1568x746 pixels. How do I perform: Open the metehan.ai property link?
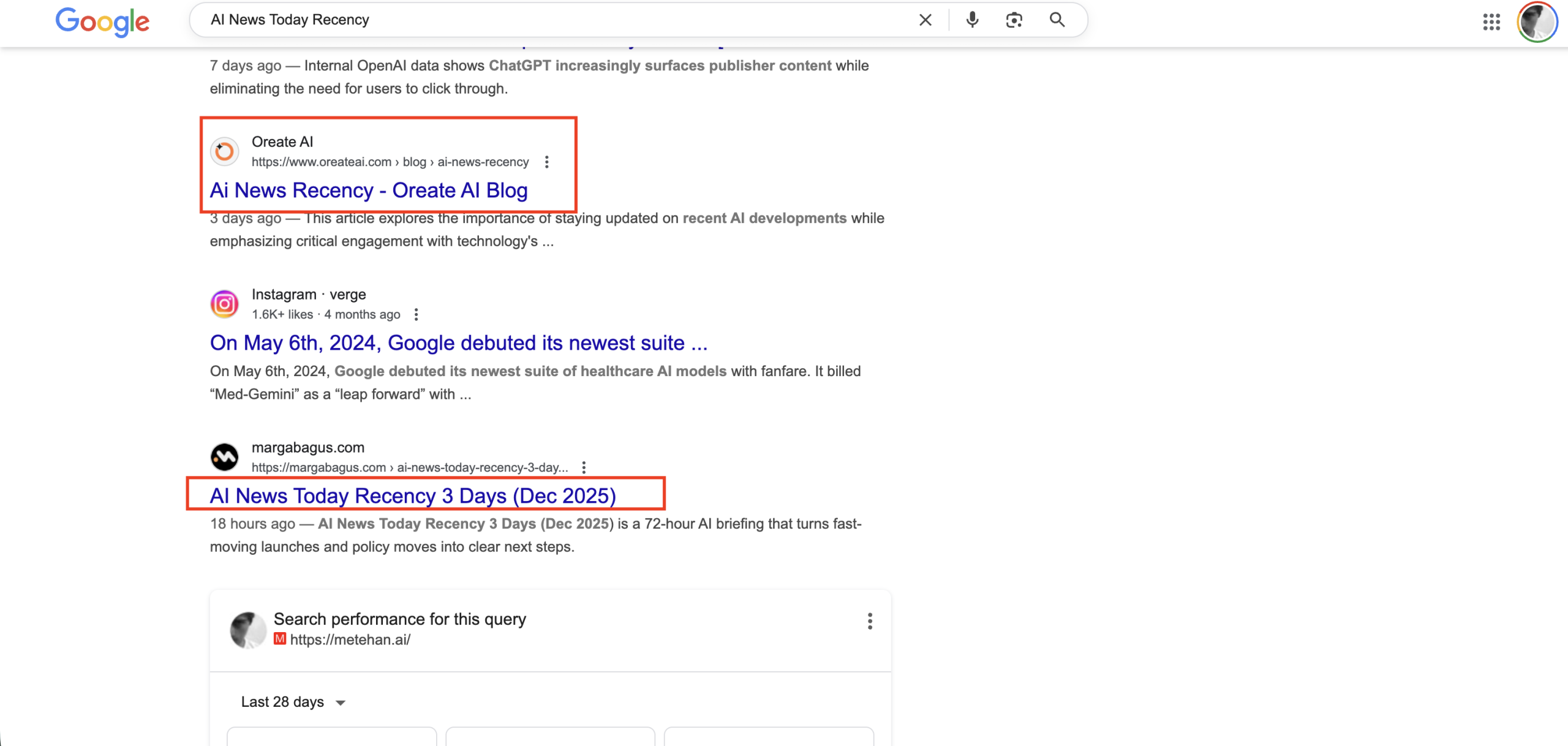(350, 639)
